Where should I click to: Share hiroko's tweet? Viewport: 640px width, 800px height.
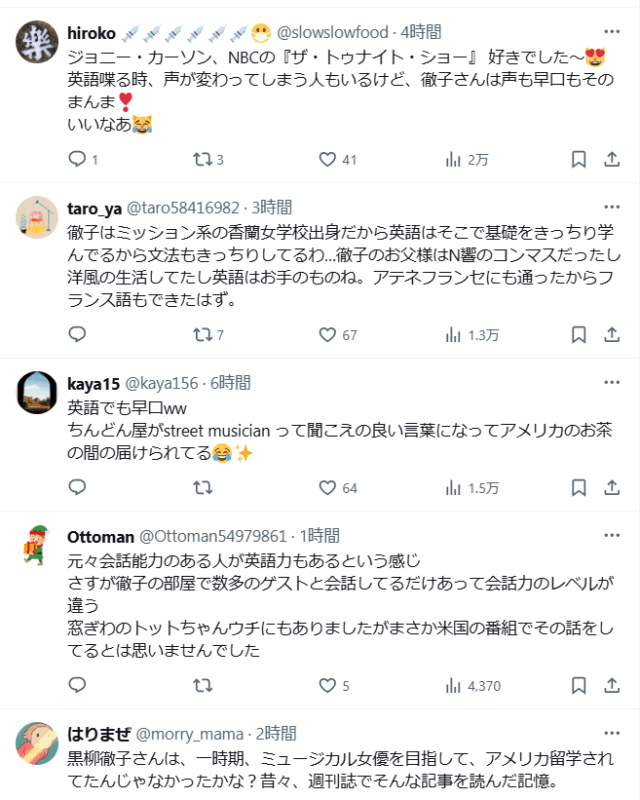(x=609, y=159)
